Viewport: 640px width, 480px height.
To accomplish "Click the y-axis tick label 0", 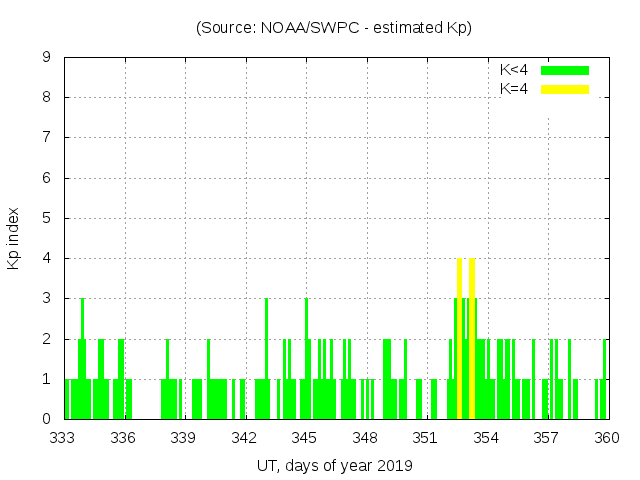I will coord(47,419).
